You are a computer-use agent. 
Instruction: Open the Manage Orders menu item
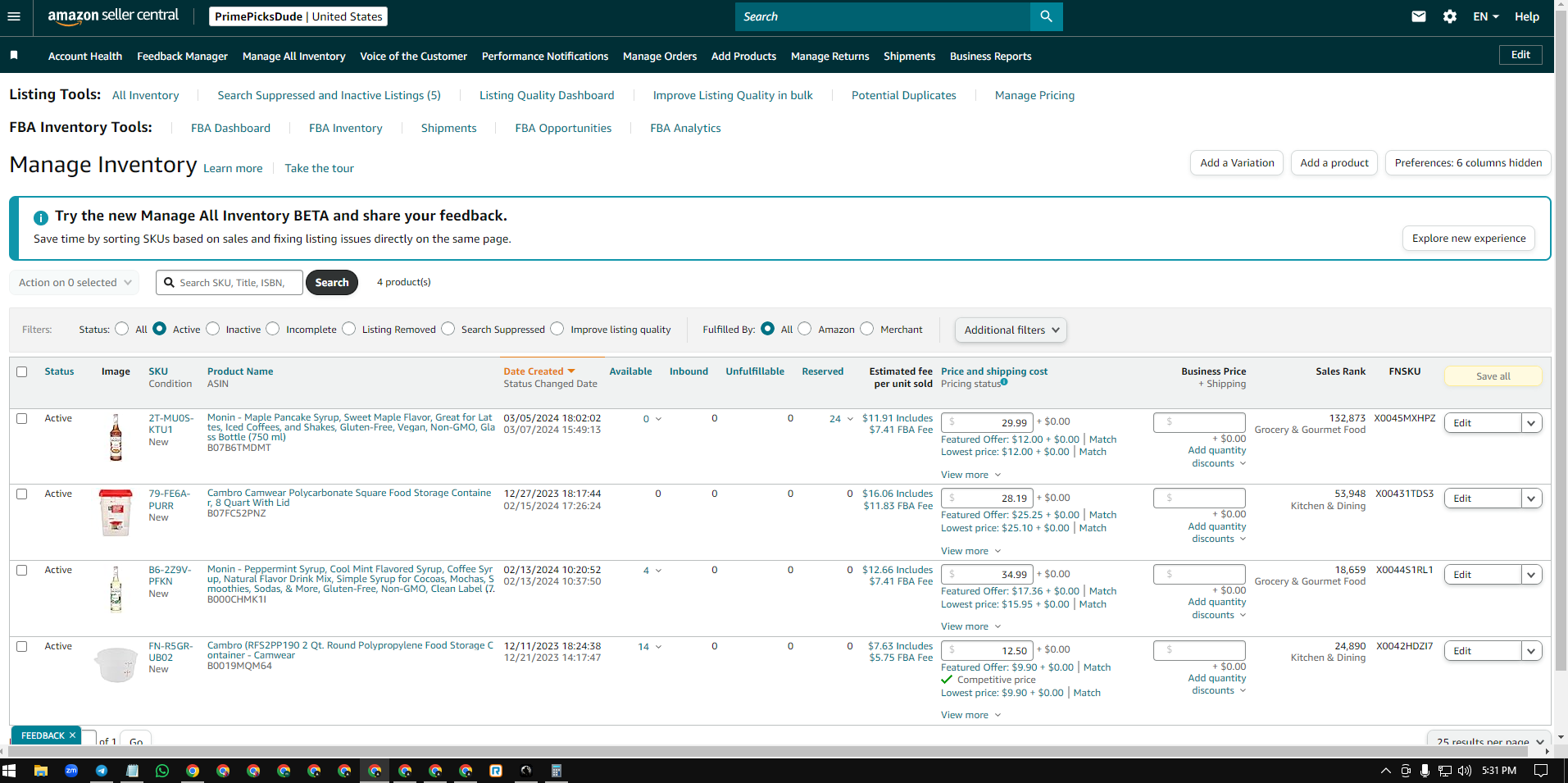click(660, 56)
